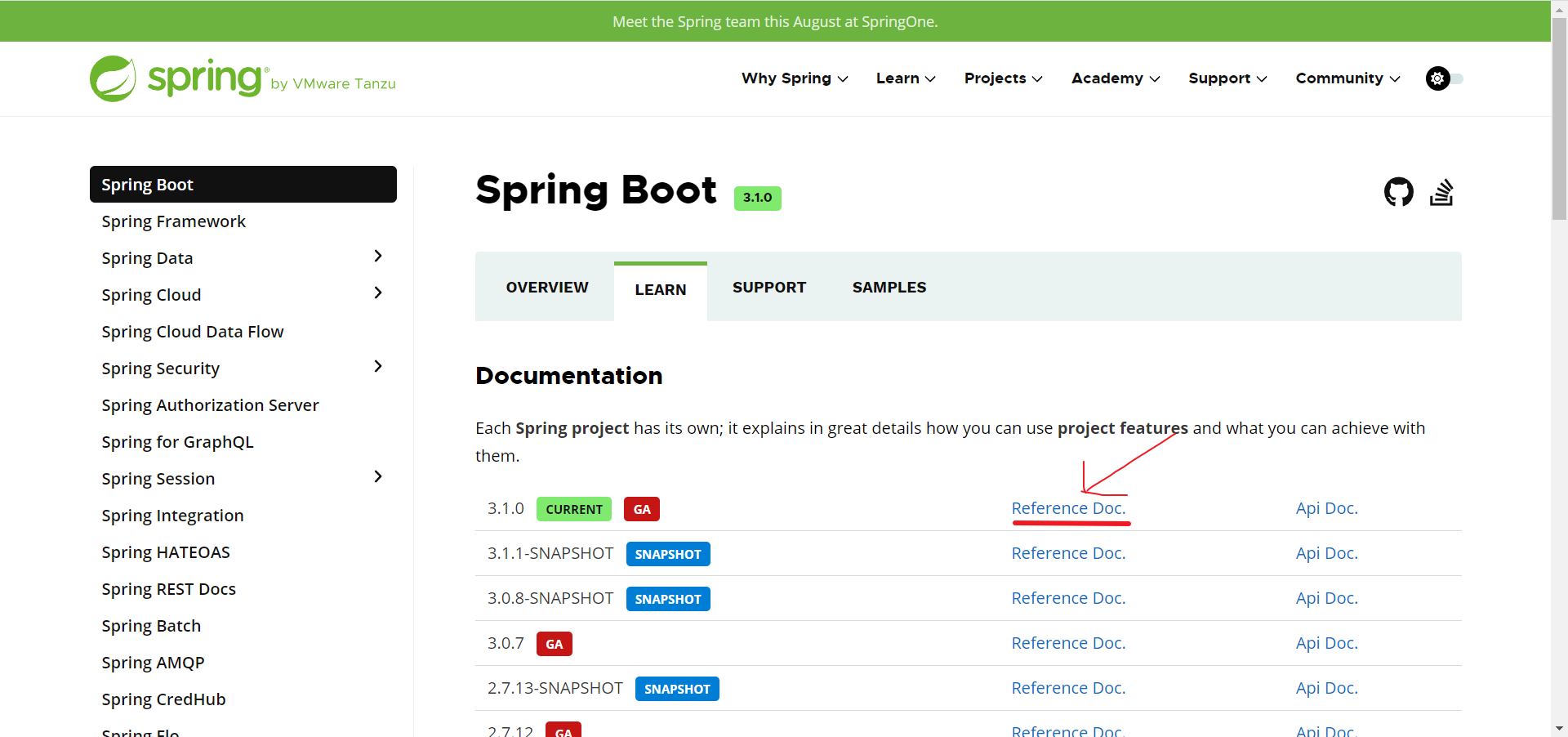
Task: Open Api Doc. for version 3.1.0
Action: coord(1326,508)
